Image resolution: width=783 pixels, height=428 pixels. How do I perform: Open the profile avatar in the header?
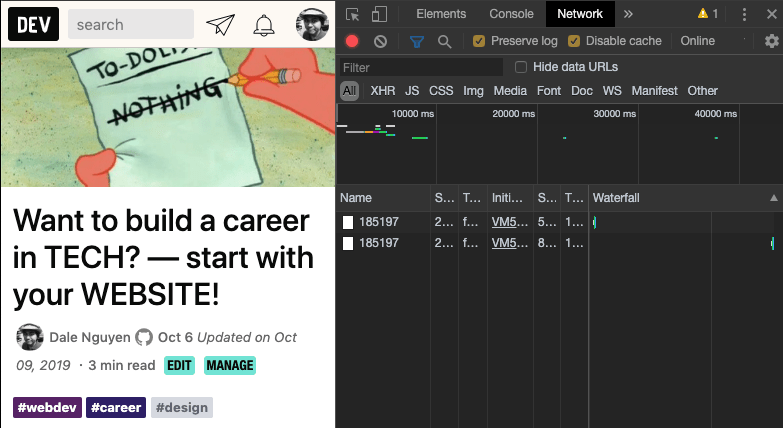[312, 24]
